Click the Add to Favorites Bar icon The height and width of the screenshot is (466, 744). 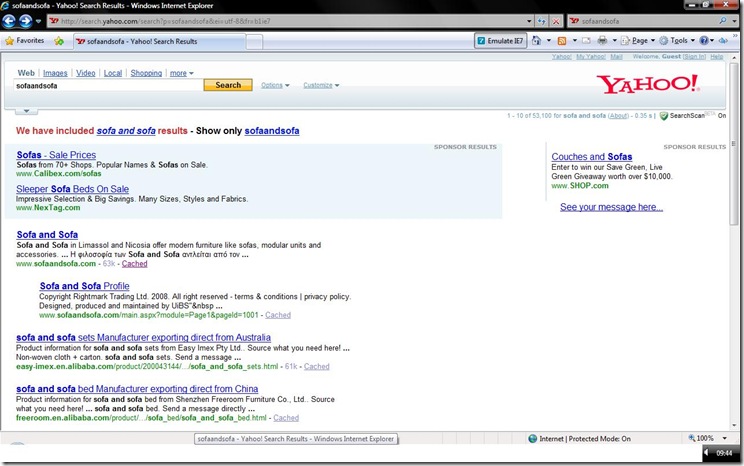pyautogui.click(x=59, y=41)
